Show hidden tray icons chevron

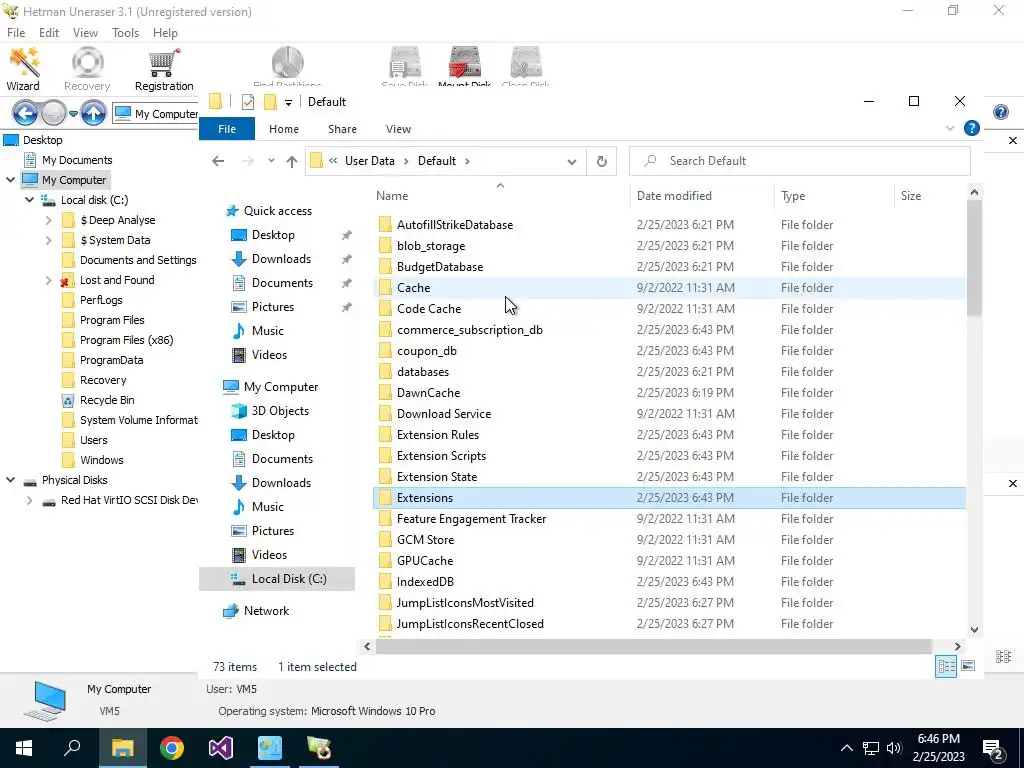coord(846,748)
